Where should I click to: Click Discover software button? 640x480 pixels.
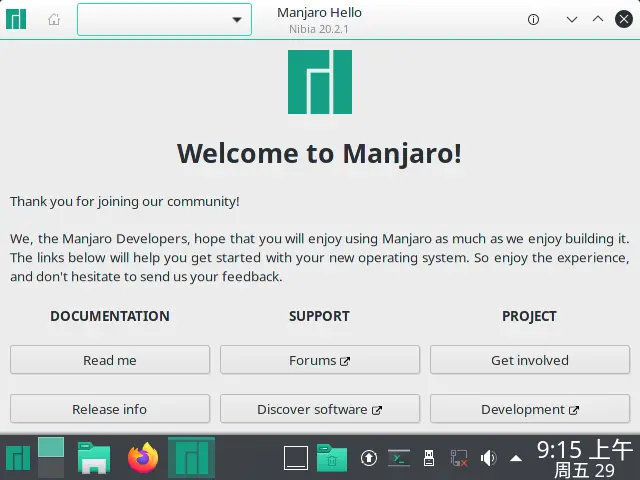click(320, 409)
